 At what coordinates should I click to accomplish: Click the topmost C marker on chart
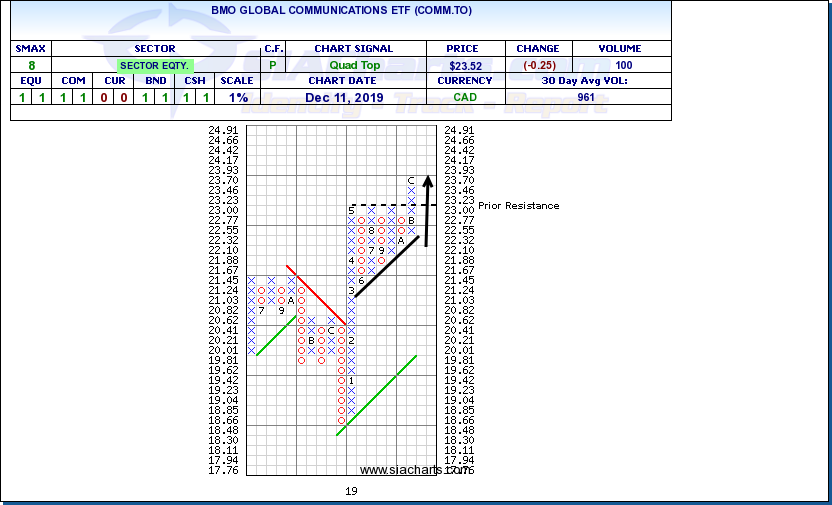pos(410,181)
